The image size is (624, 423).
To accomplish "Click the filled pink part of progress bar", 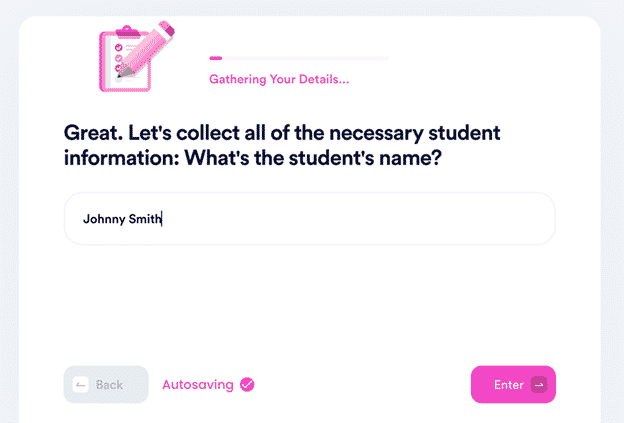I will pyautogui.click(x=215, y=59).
